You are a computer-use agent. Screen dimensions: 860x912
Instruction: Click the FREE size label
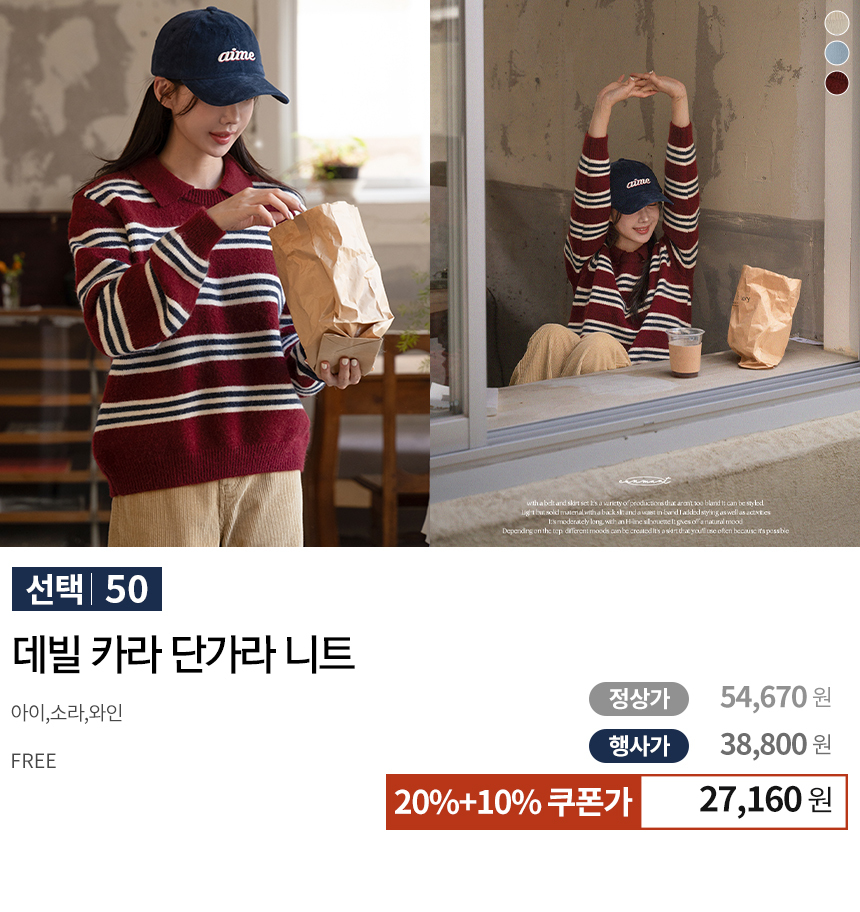(34, 761)
